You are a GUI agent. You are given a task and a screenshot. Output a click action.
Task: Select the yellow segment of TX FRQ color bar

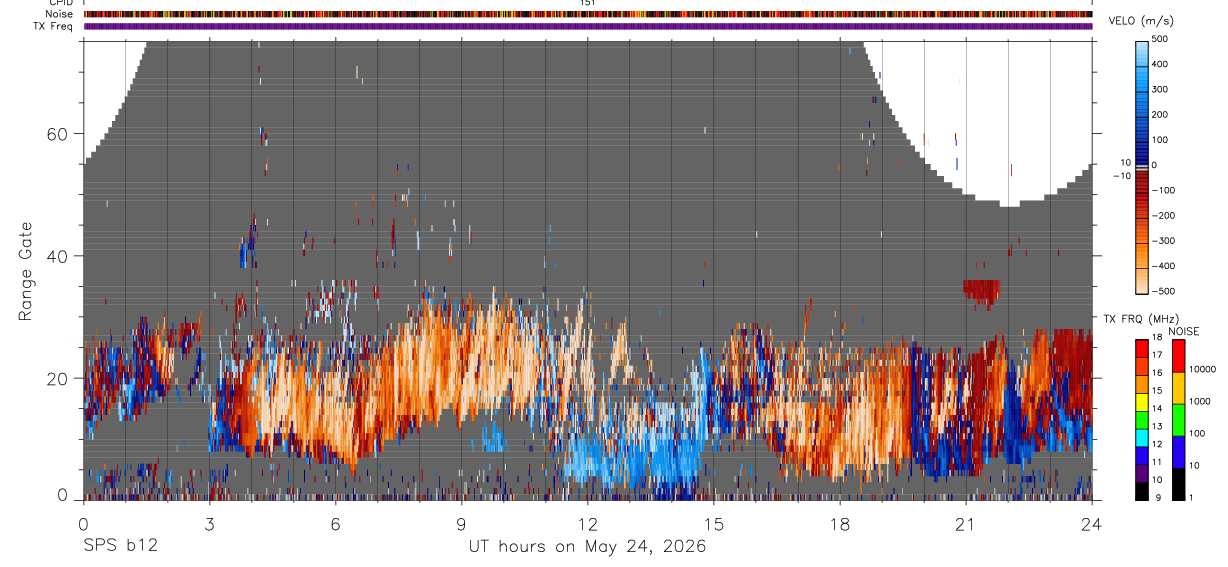[1142, 404]
